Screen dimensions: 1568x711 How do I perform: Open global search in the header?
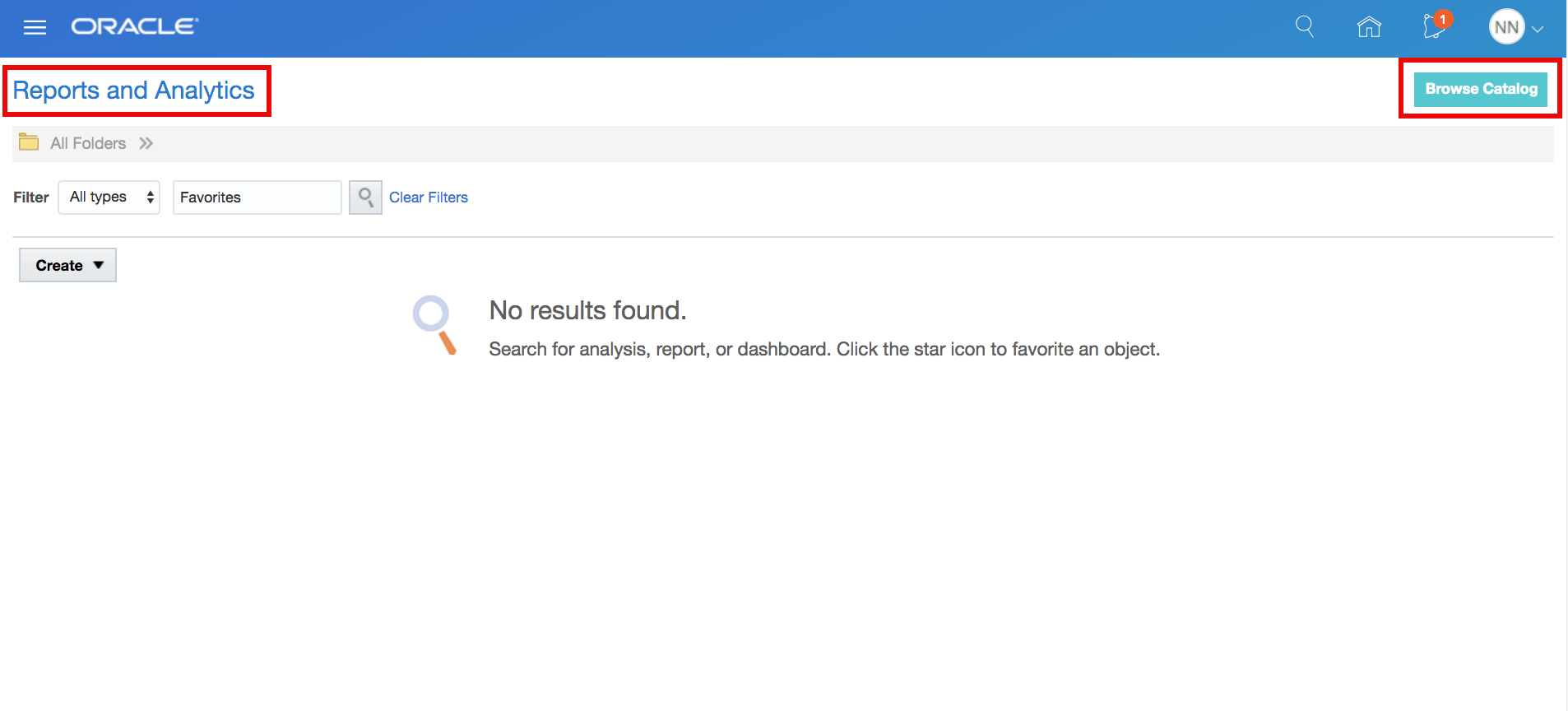click(1304, 27)
